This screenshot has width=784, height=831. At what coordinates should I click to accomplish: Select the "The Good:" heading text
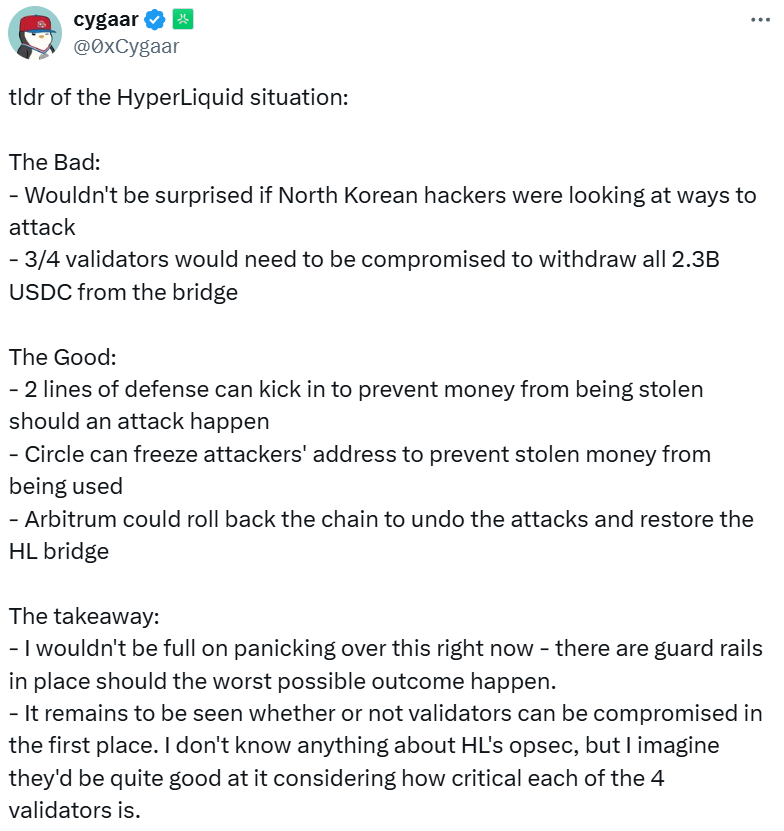pyautogui.click(x=62, y=357)
